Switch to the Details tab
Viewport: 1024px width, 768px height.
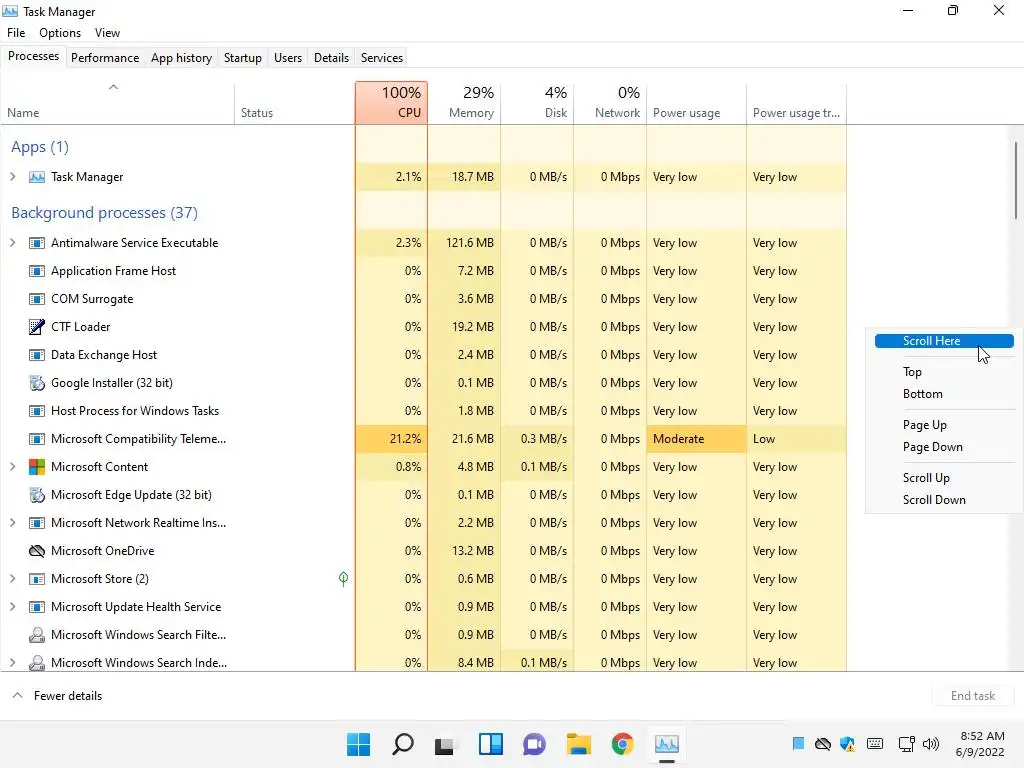[331, 57]
